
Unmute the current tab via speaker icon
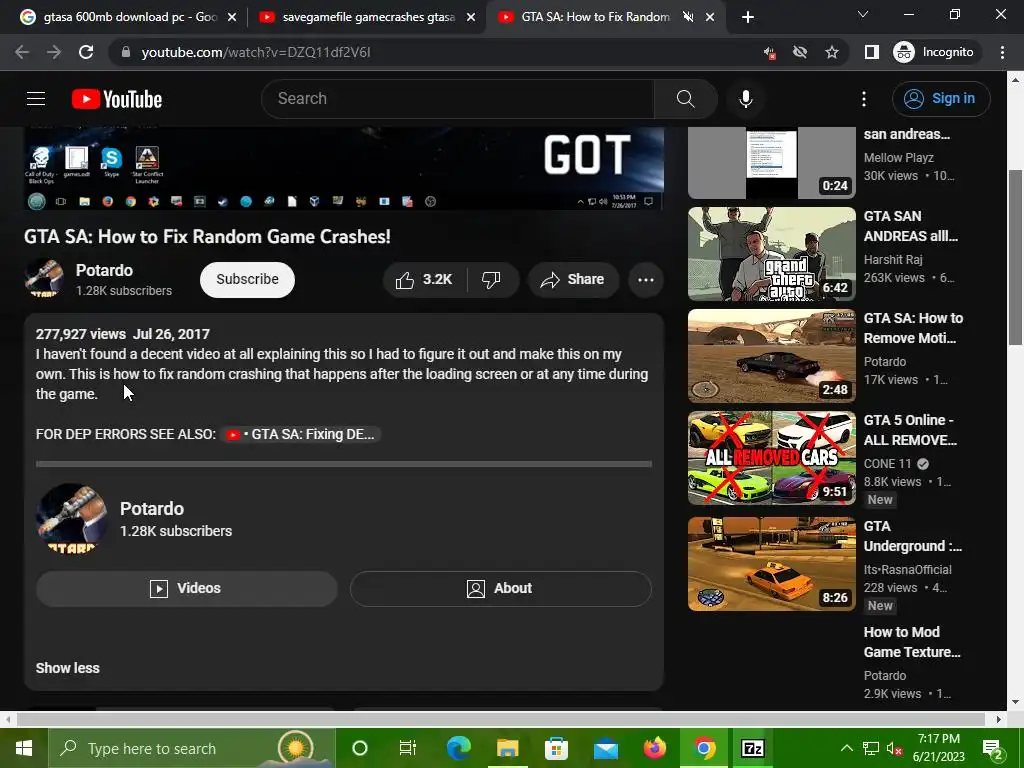[688, 17]
